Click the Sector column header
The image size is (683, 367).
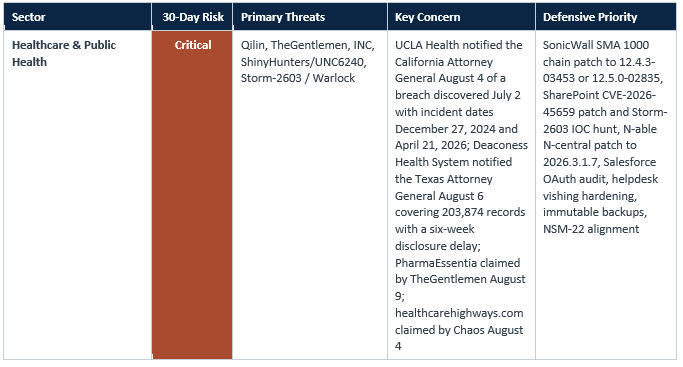[78, 17]
